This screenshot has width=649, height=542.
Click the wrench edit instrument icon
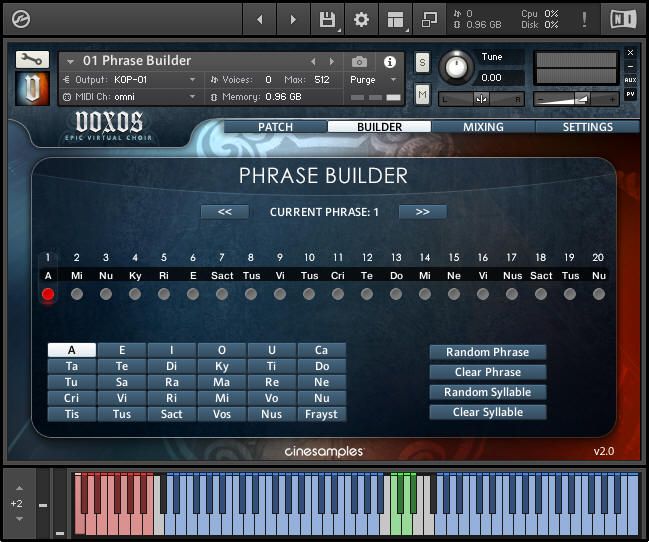[x=32, y=60]
